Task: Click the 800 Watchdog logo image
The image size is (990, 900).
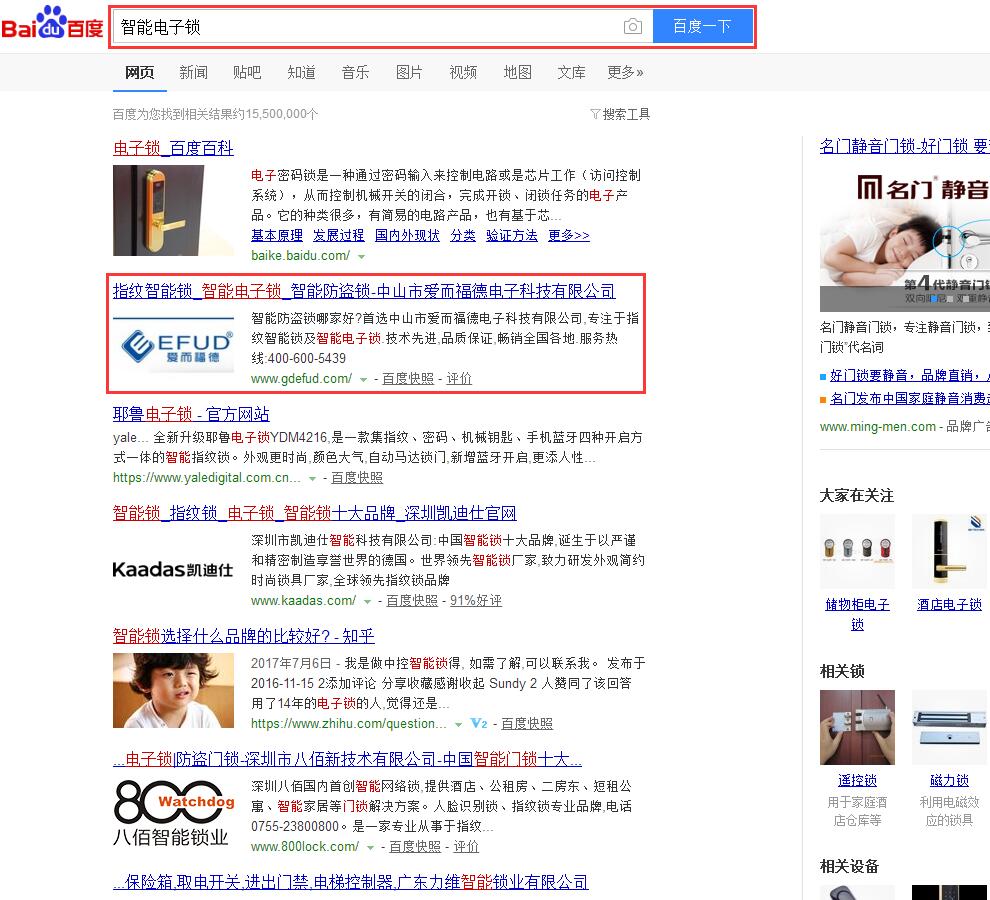Action: 173,813
